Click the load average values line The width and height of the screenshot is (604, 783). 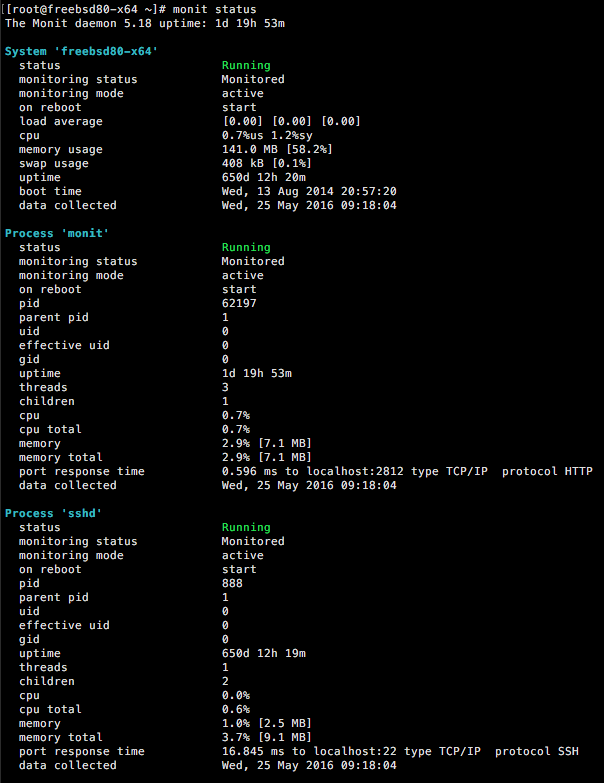(291, 121)
